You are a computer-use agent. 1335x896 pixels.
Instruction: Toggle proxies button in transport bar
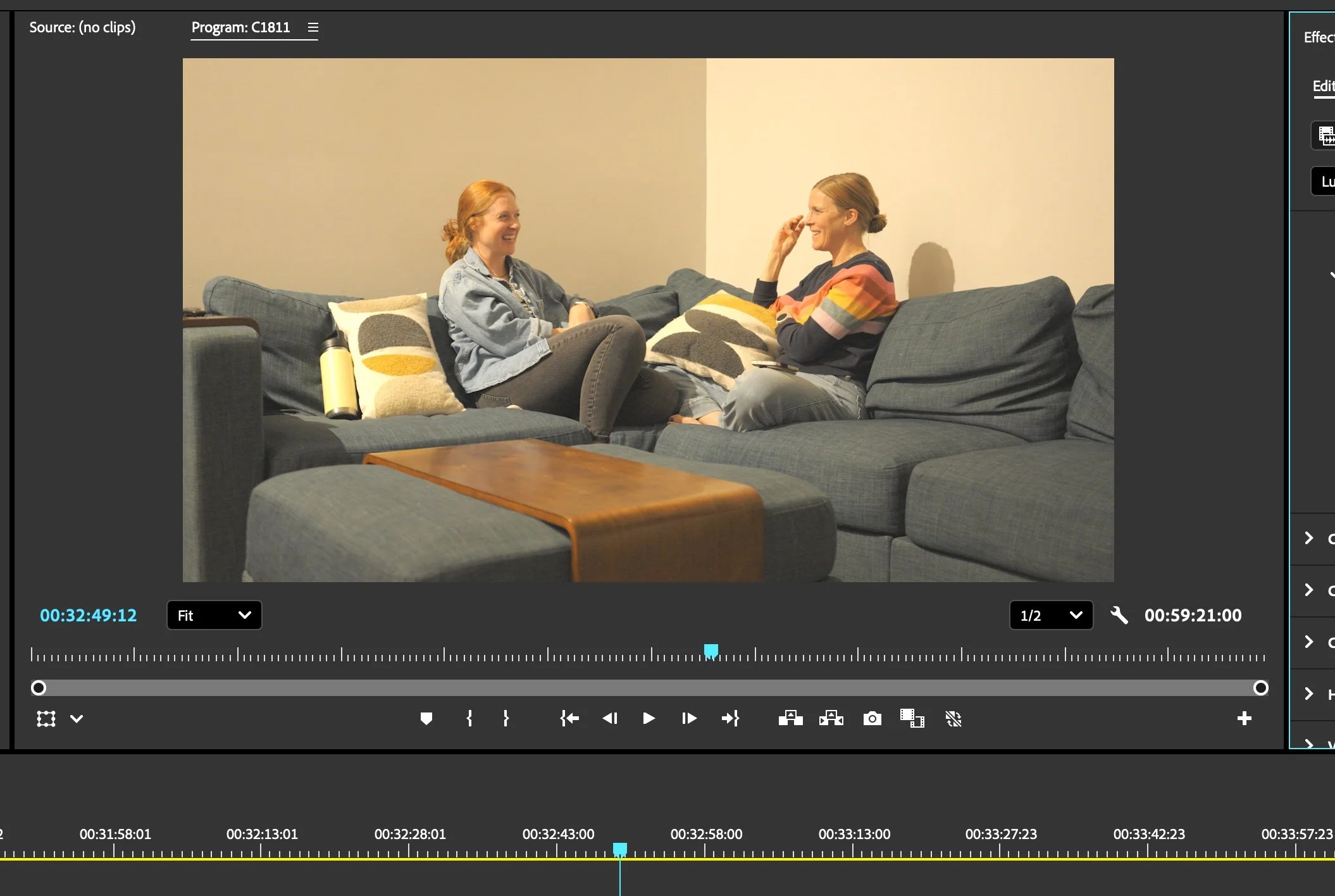coord(953,718)
